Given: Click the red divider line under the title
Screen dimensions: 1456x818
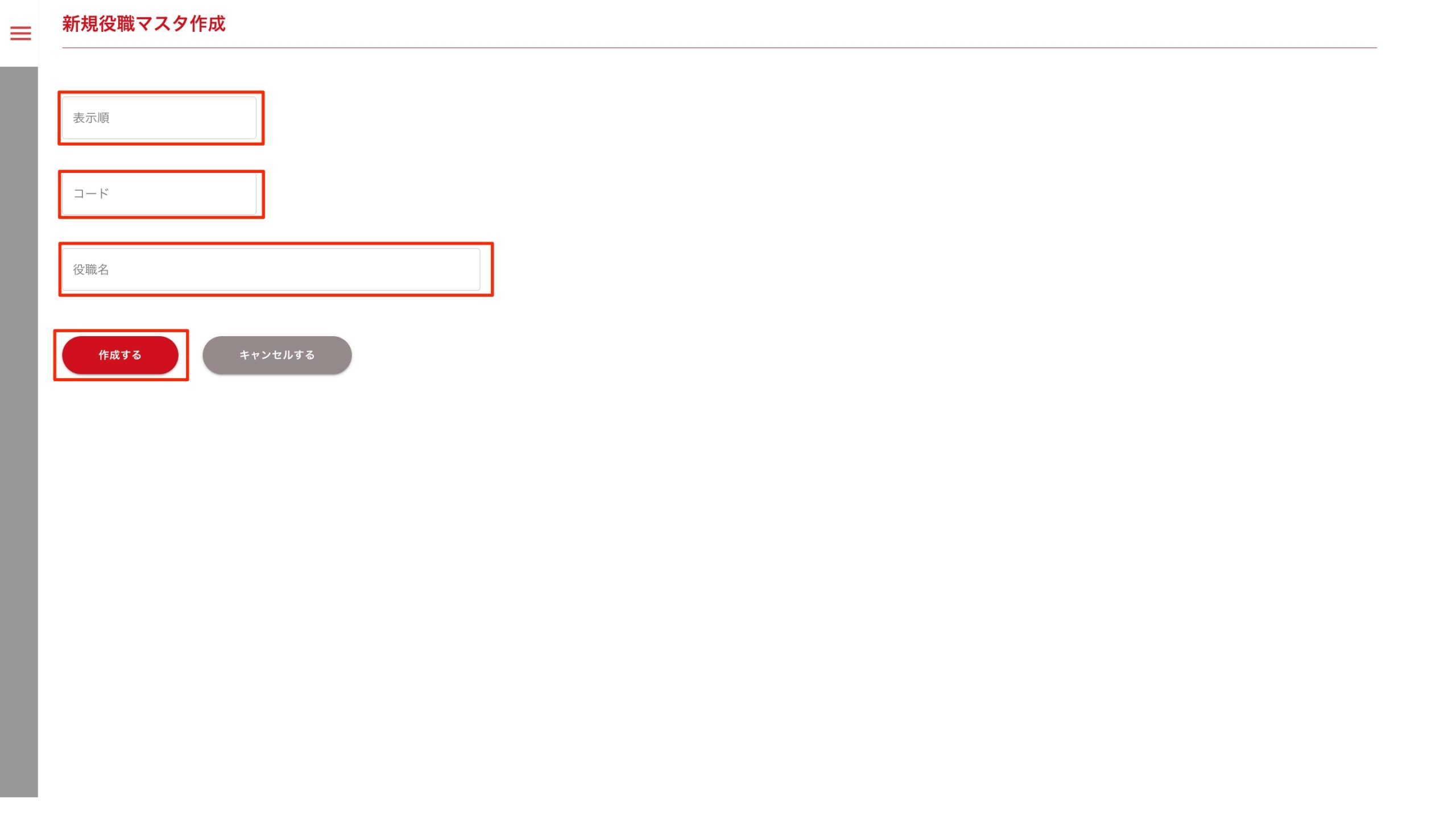Looking at the screenshot, I should click(x=719, y=48).
